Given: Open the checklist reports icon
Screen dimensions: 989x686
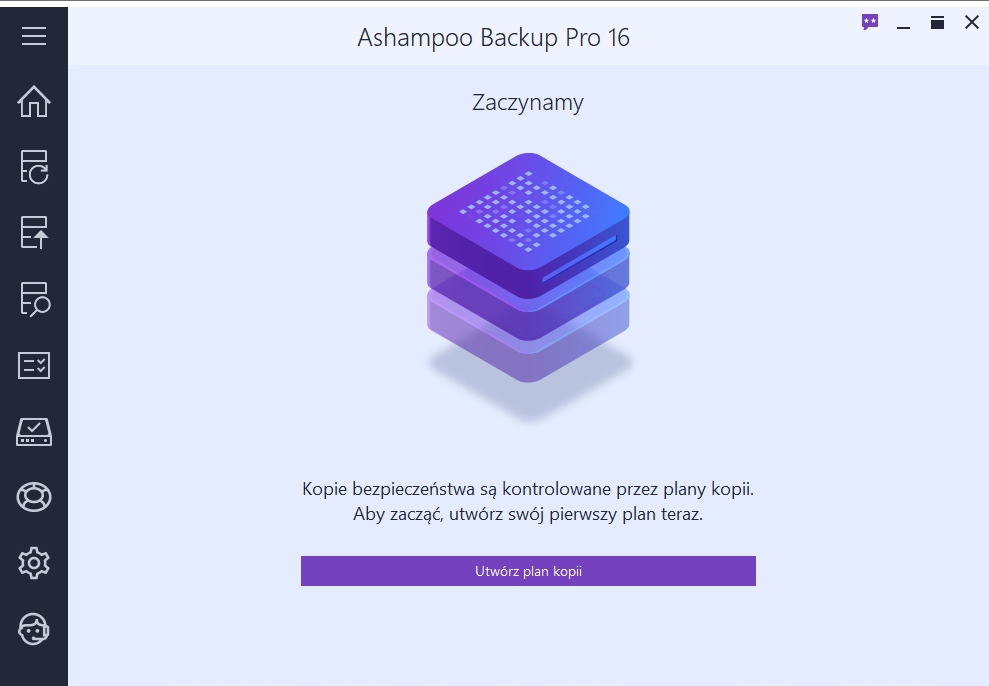Looking at the screenshot, I should tap(34, 365).
